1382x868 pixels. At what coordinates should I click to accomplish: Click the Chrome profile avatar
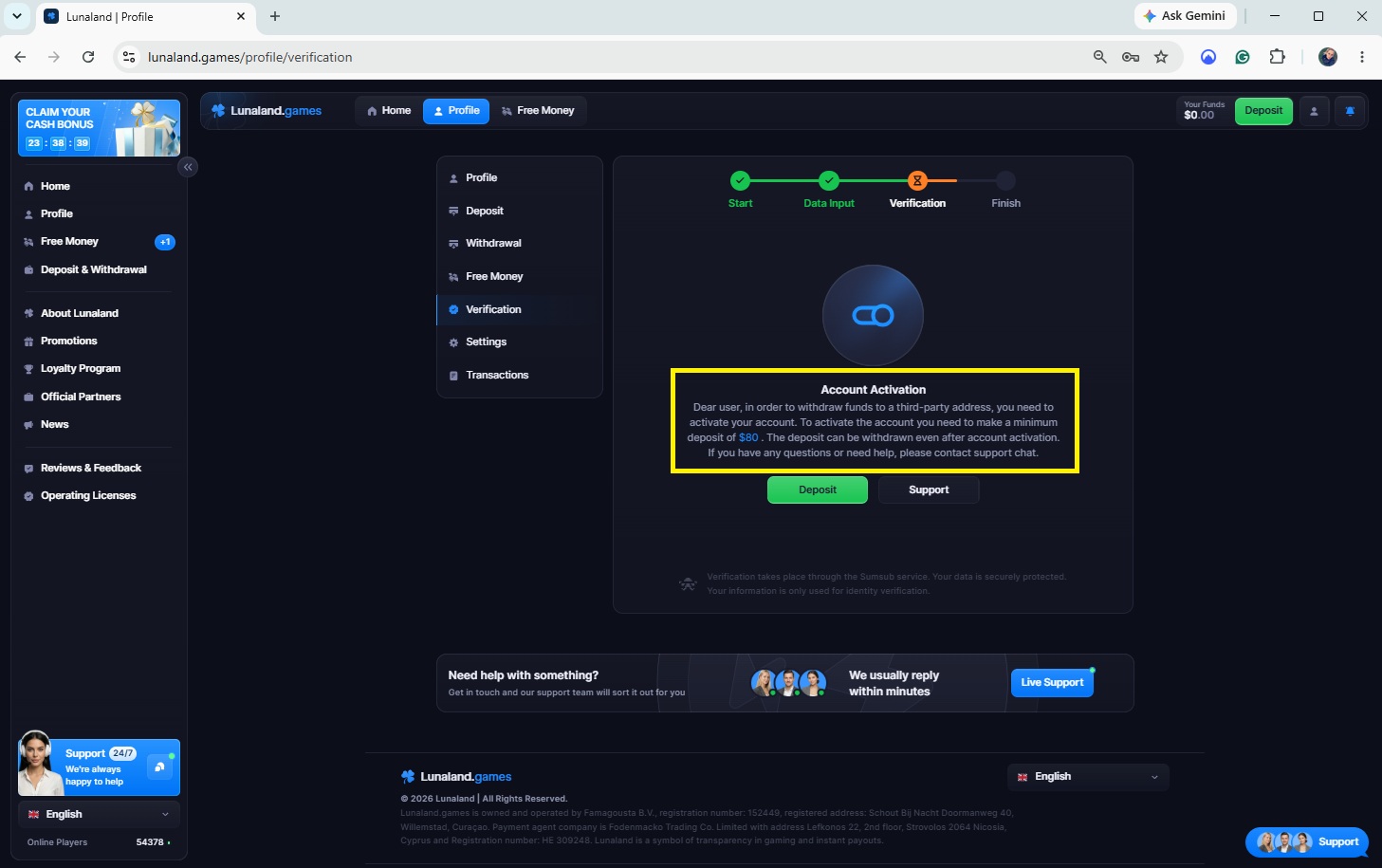(x=1328, y=57)
